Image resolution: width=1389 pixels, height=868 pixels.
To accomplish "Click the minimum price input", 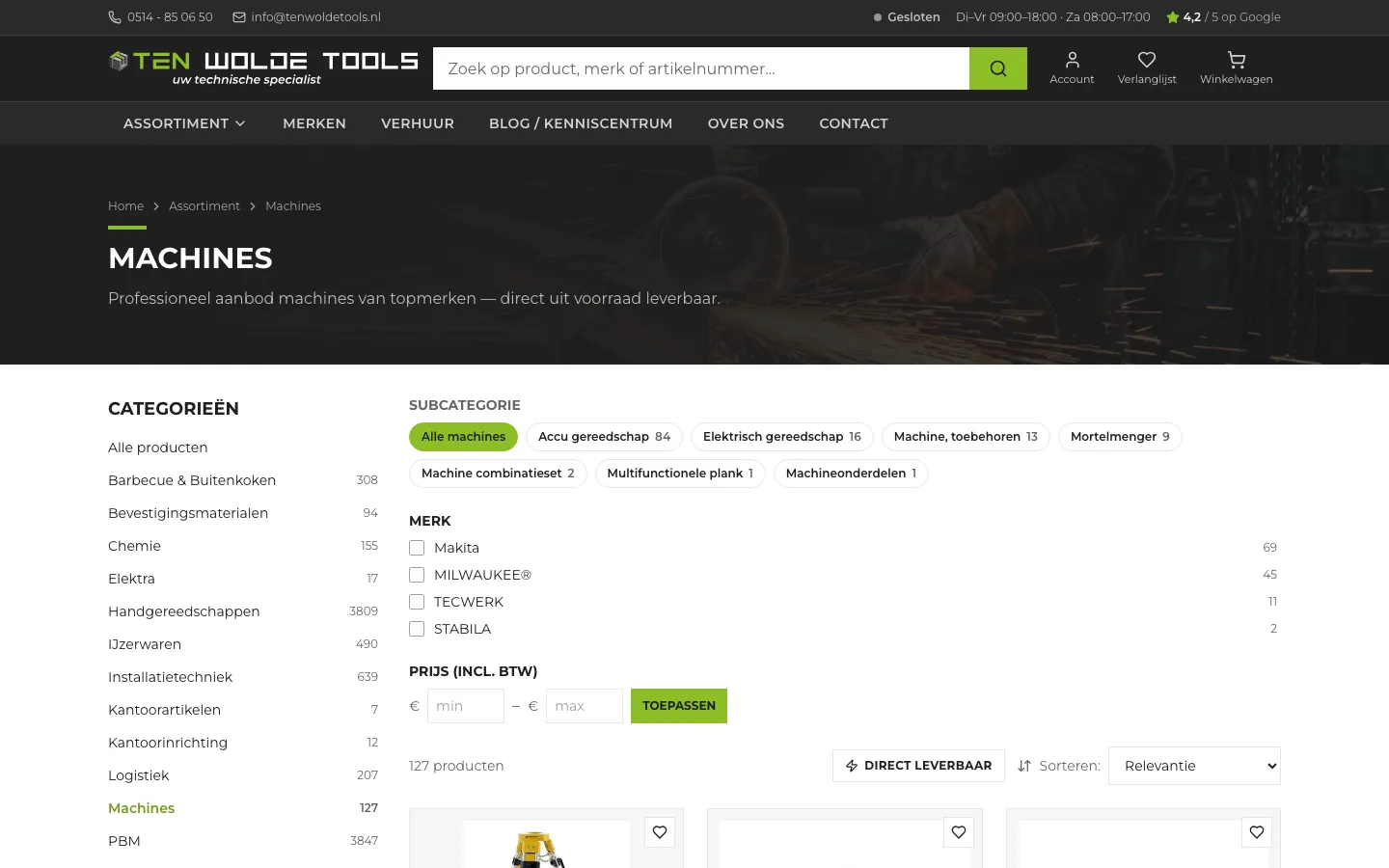I will (x=466, y=706).
